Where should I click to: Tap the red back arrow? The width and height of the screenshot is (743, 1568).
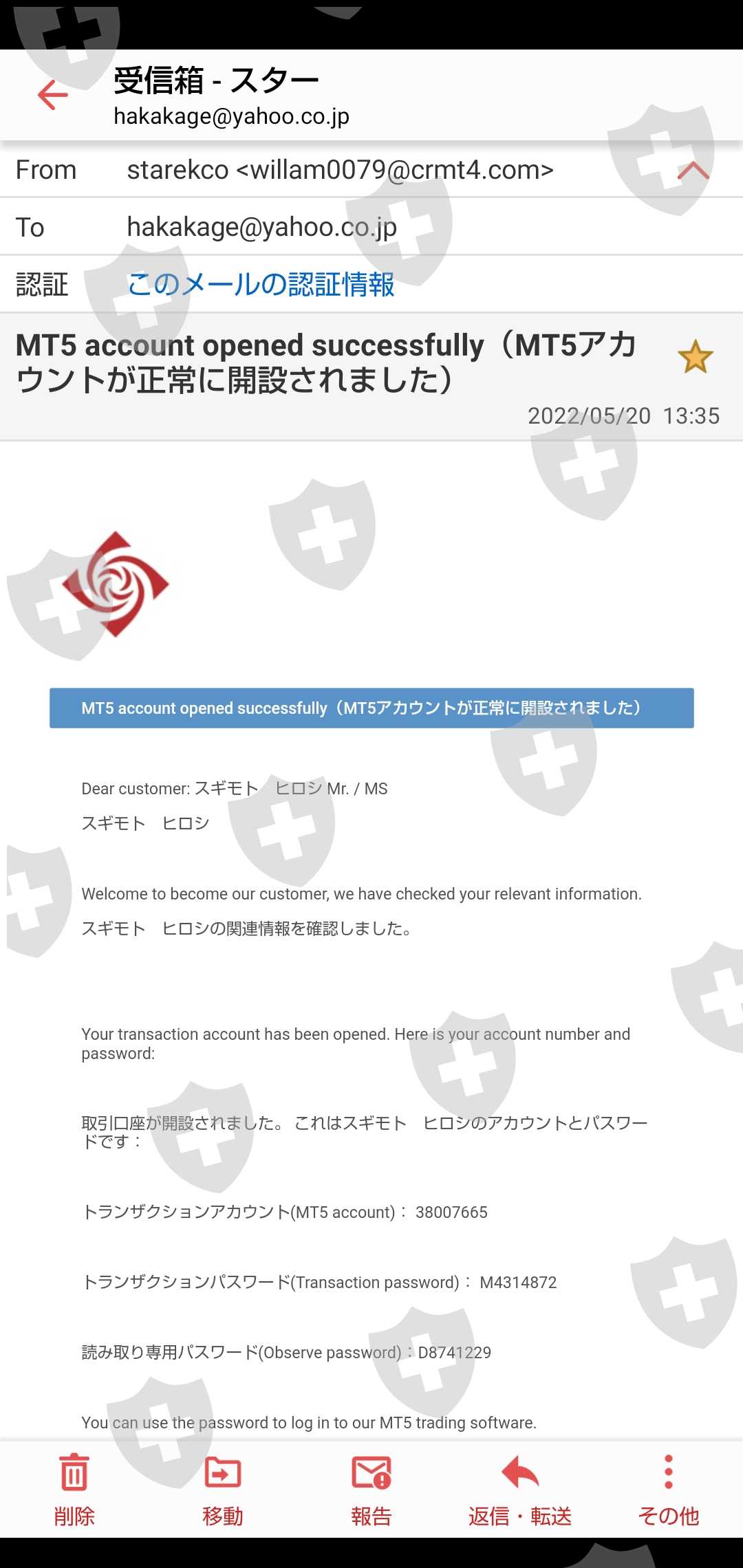(x=53, y=95)
